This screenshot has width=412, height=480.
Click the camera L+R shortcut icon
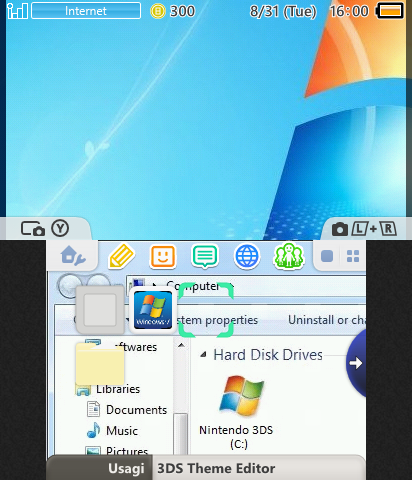point(364,229)
